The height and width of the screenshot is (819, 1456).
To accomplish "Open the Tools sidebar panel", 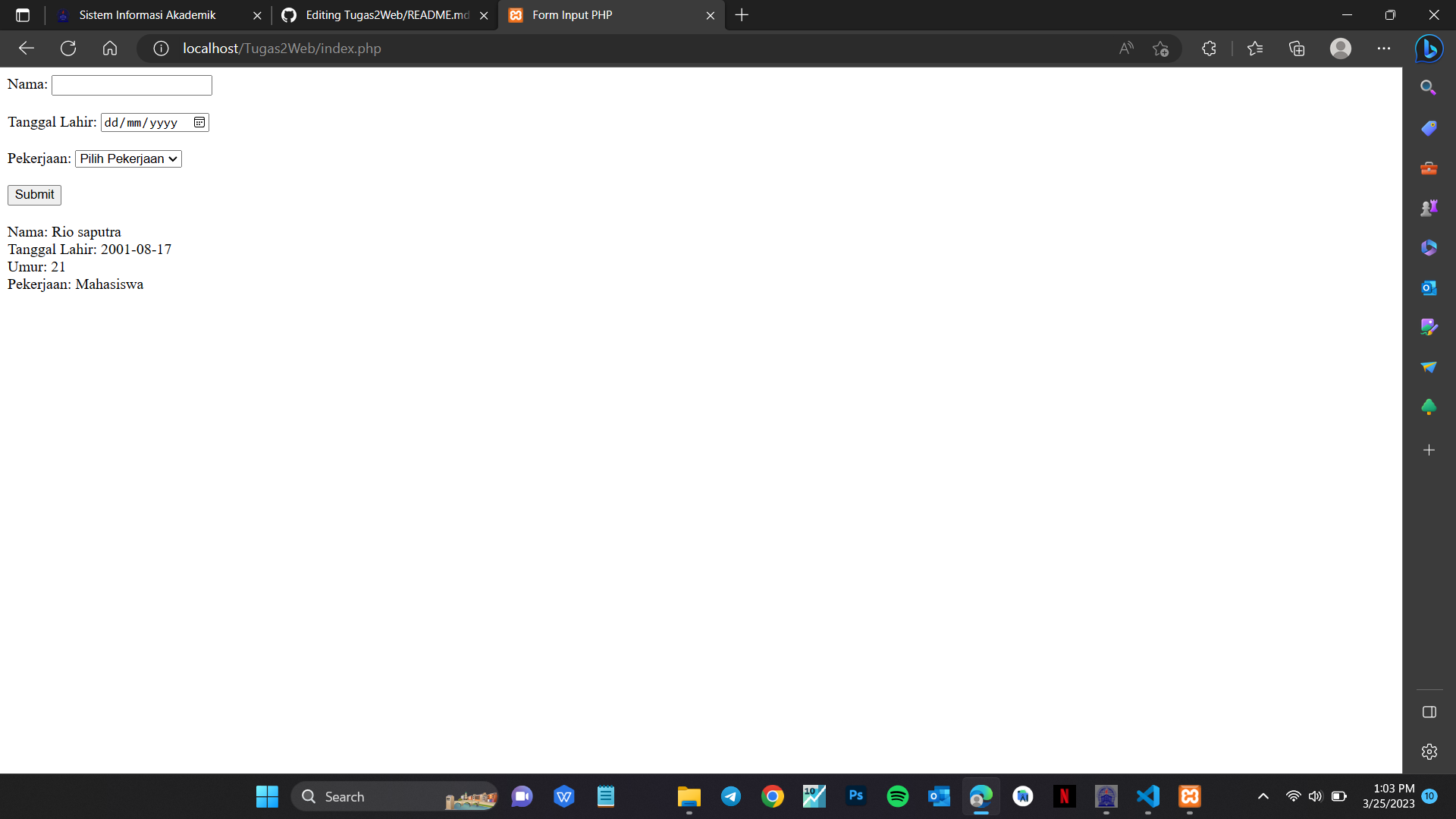I will point(1429,168).
